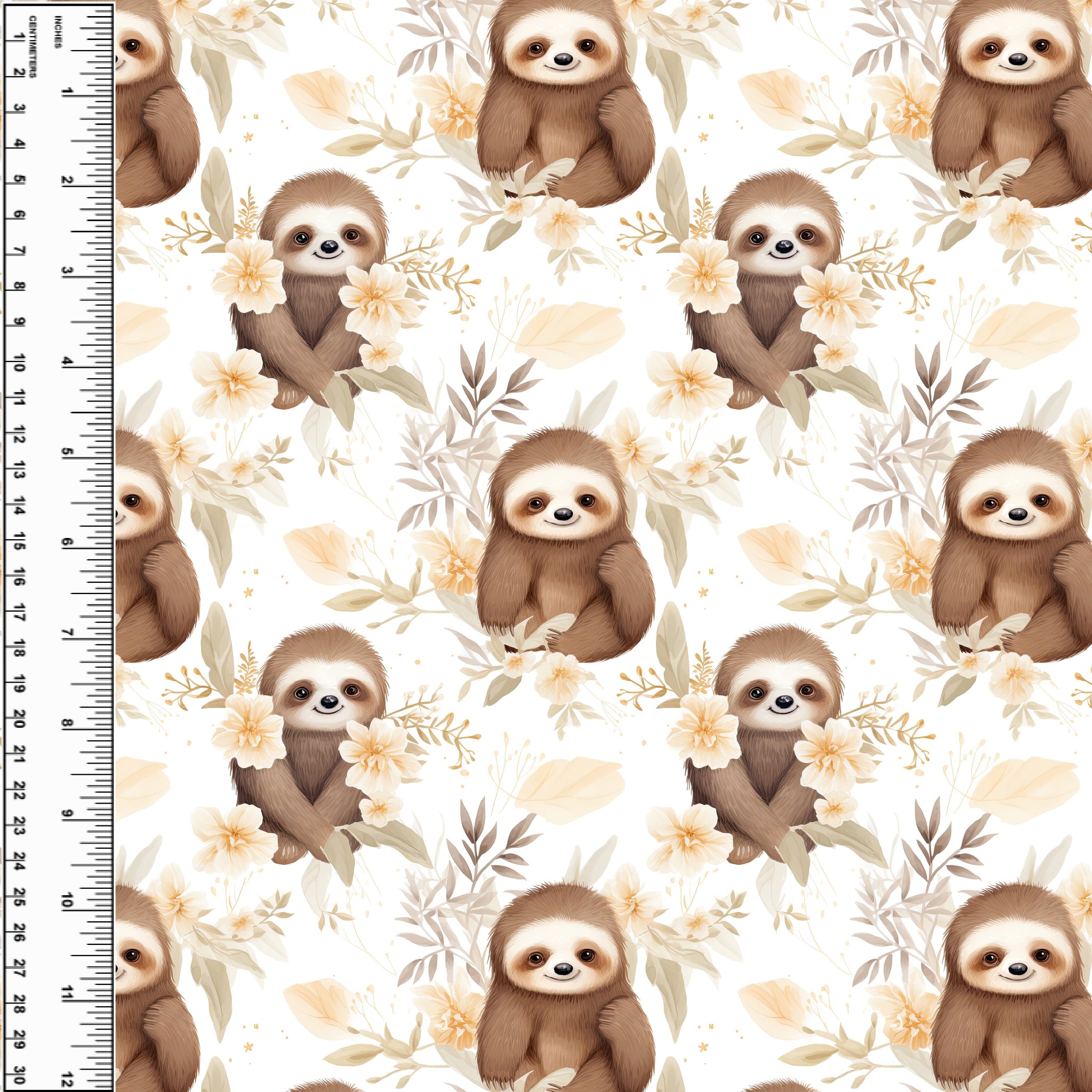Click the 8 inch mark on the ruler
1092x1092 pixels.
[x=67, y=724]
